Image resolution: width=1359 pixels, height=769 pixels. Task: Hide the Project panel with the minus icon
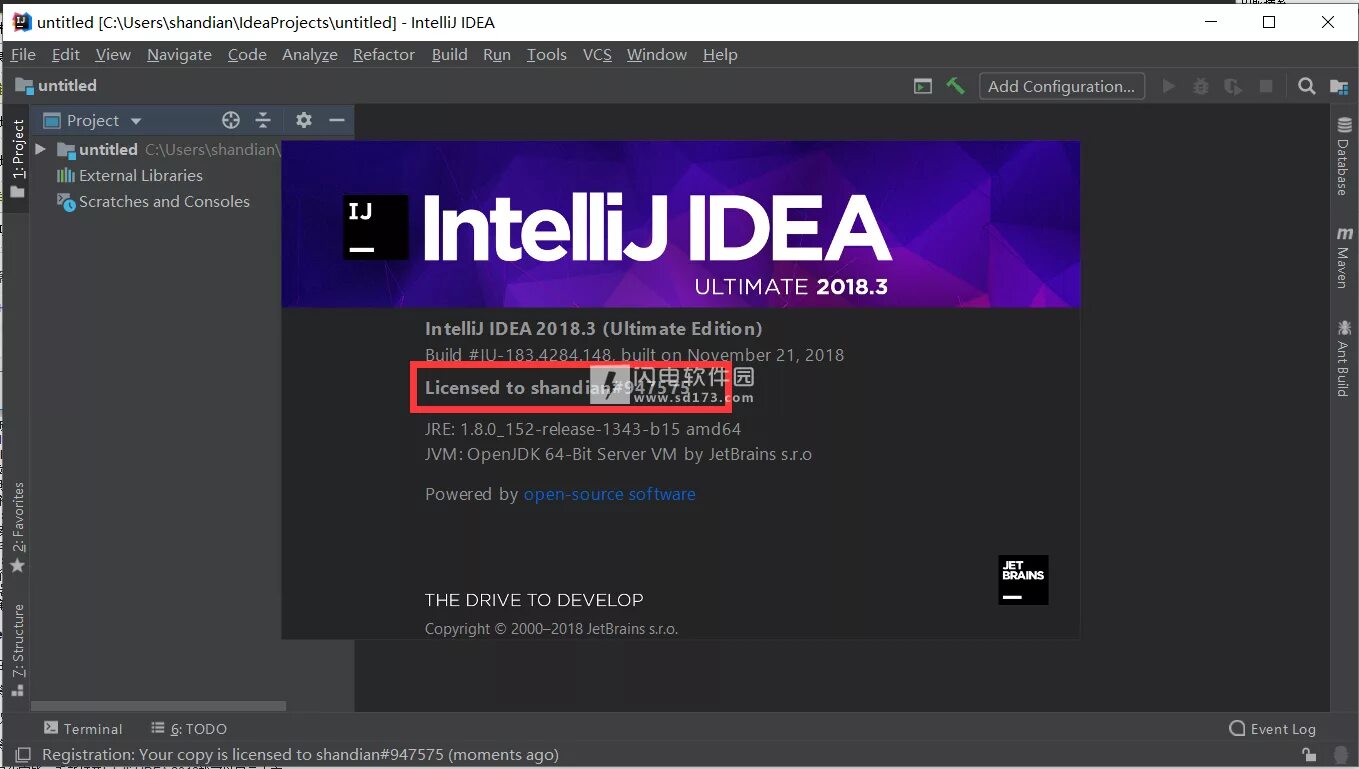click(x=335, y=120)
